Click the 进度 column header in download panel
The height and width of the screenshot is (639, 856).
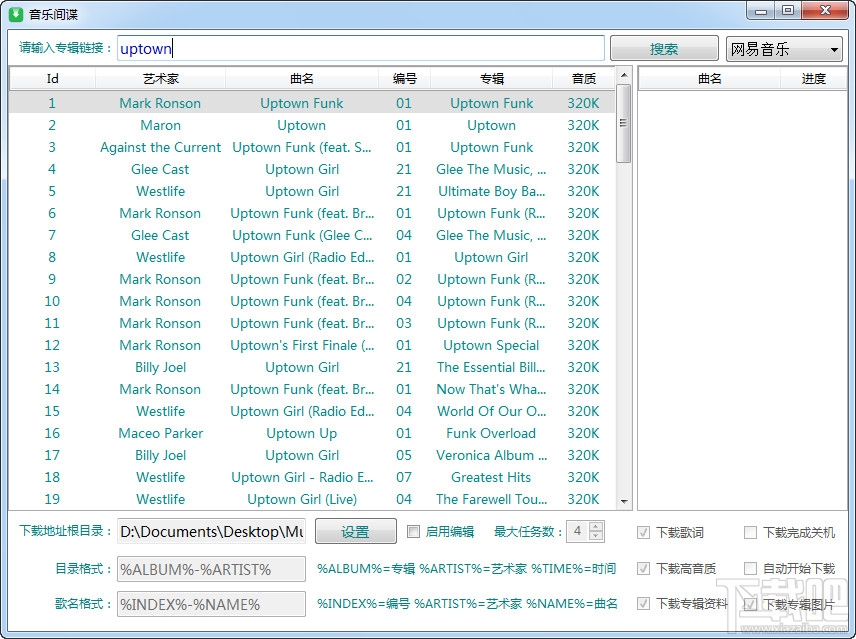pos(813,79)
